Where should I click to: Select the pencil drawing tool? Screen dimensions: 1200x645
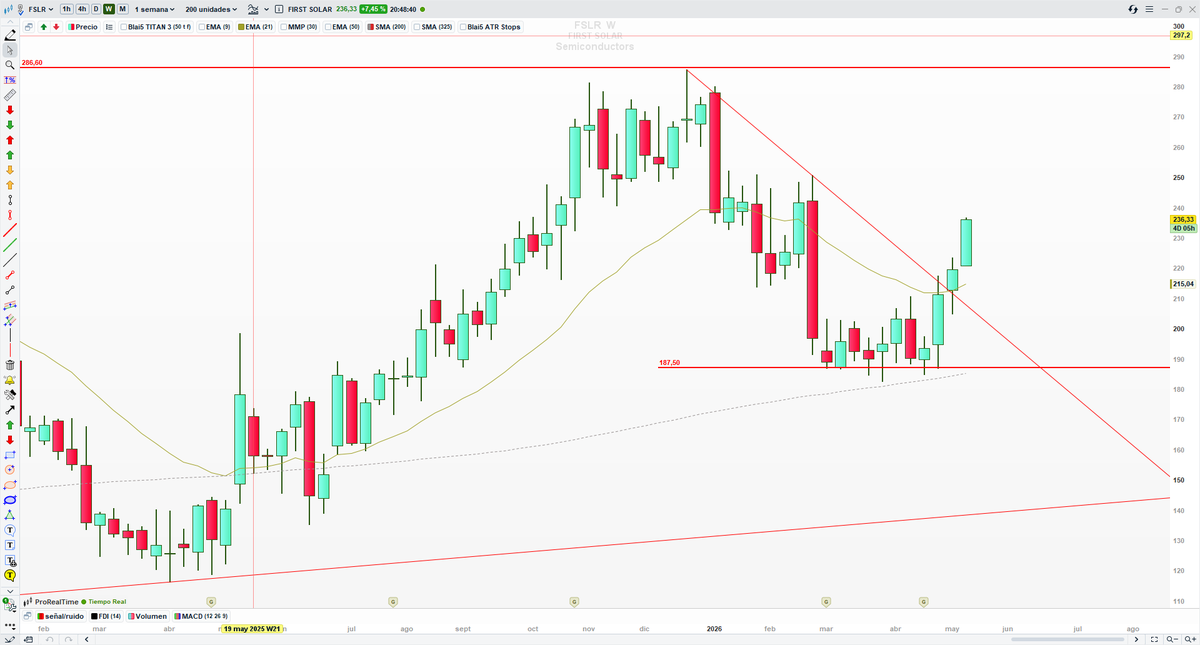10,34
